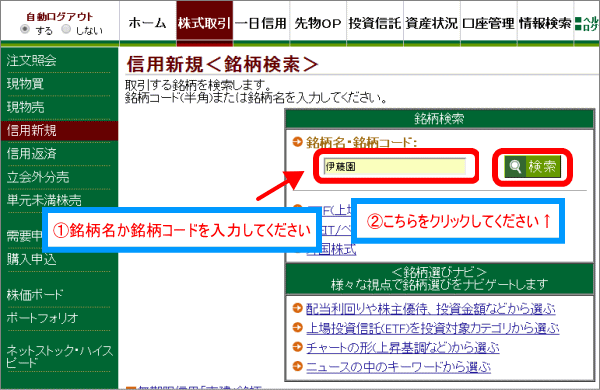Open the 口座管理 tab
The width and height of the screenshot is (600, 390).
(x=488, y=23)
